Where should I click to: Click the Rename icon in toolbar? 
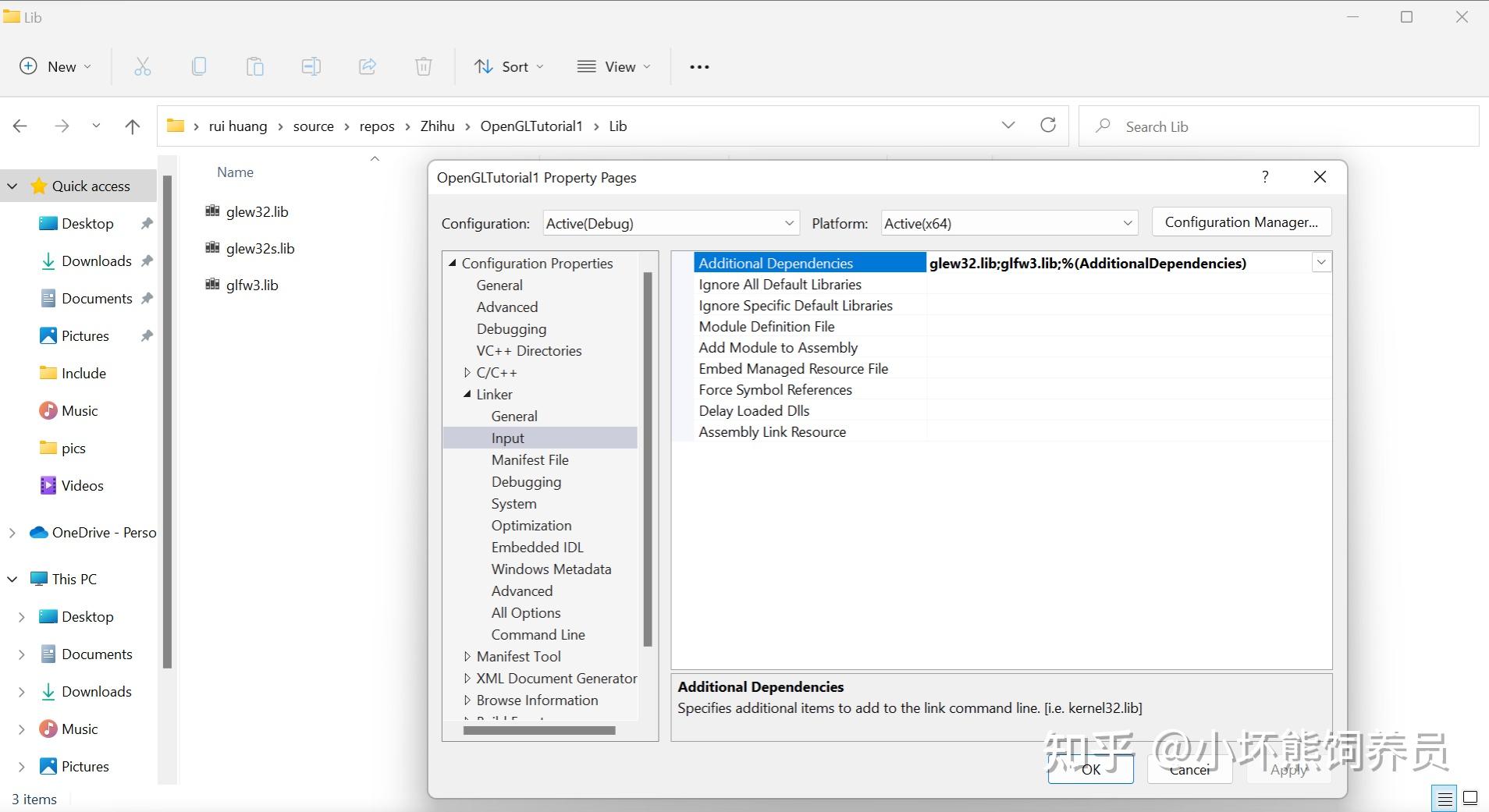pos(311,67)
